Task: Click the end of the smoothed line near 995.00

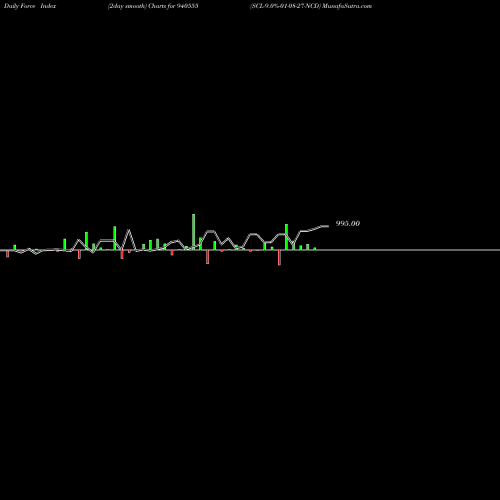Action: pos(328,226)
